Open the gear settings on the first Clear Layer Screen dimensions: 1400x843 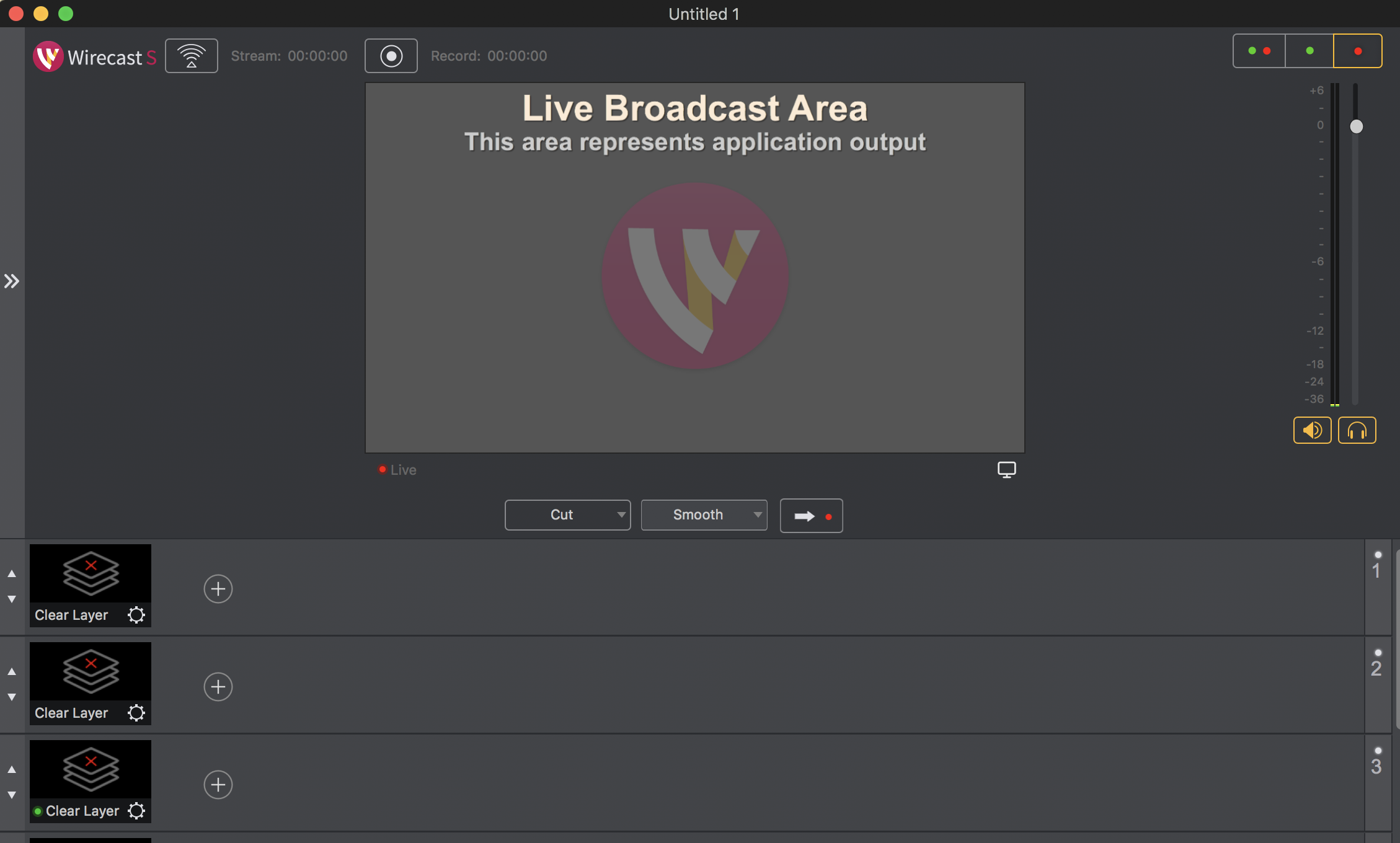[136, 615]
